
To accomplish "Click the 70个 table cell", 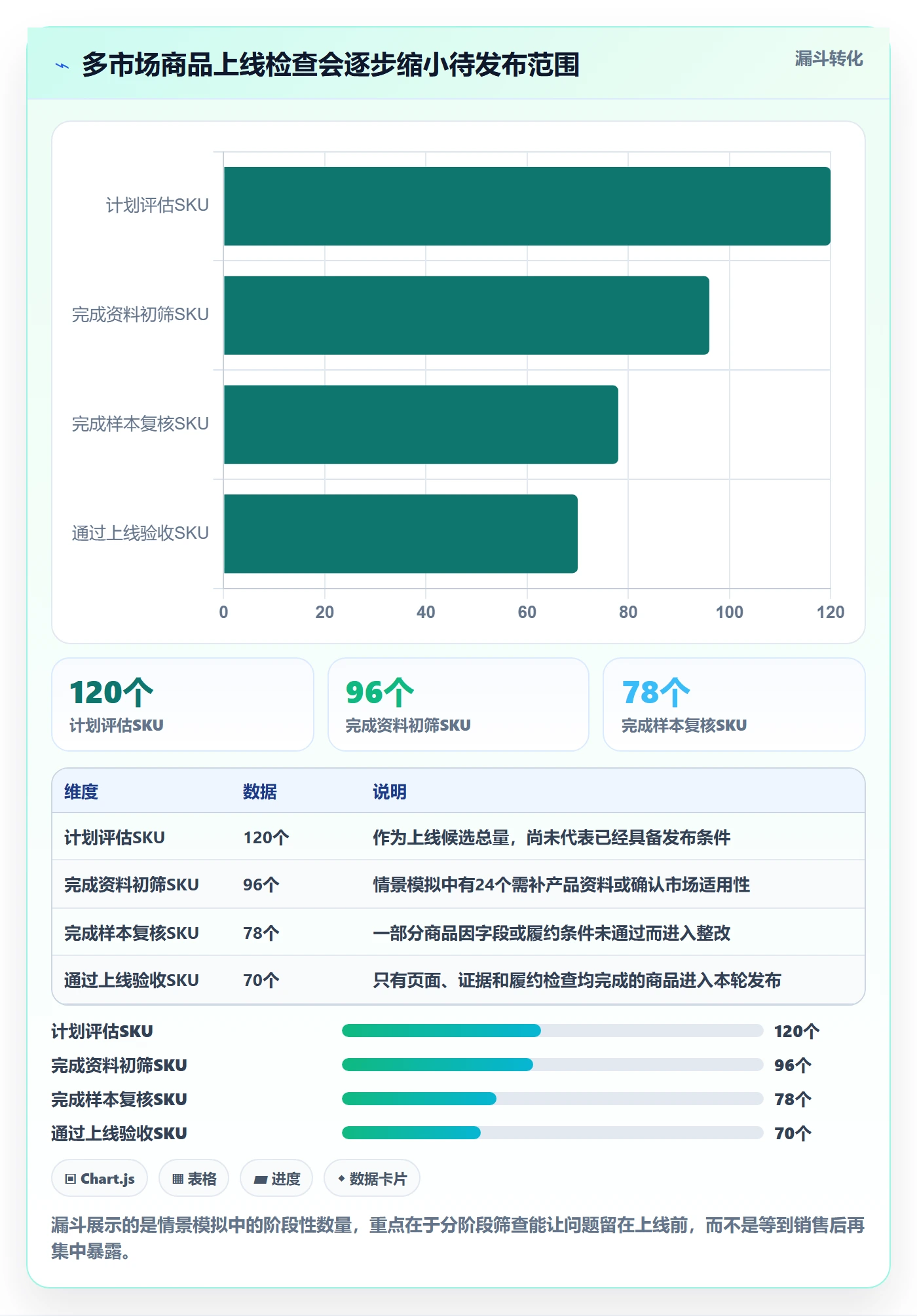I will [261, 980].
